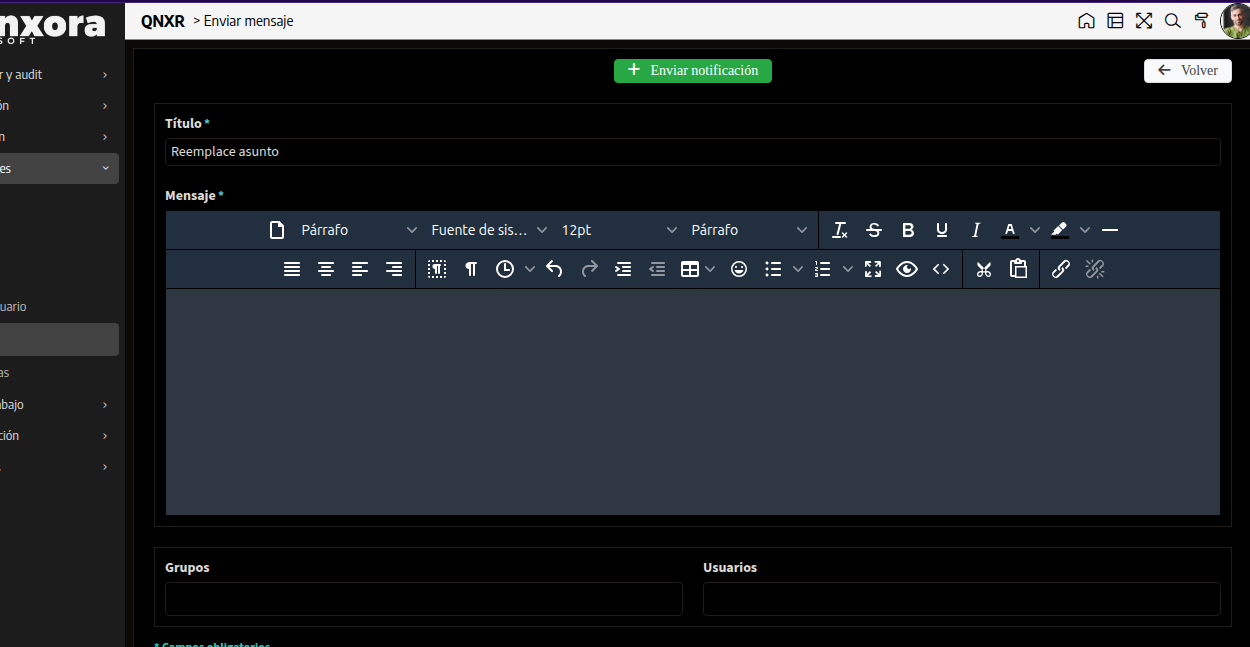Click the insert link icon
1250x647 pixels.
click(1061, 269)
